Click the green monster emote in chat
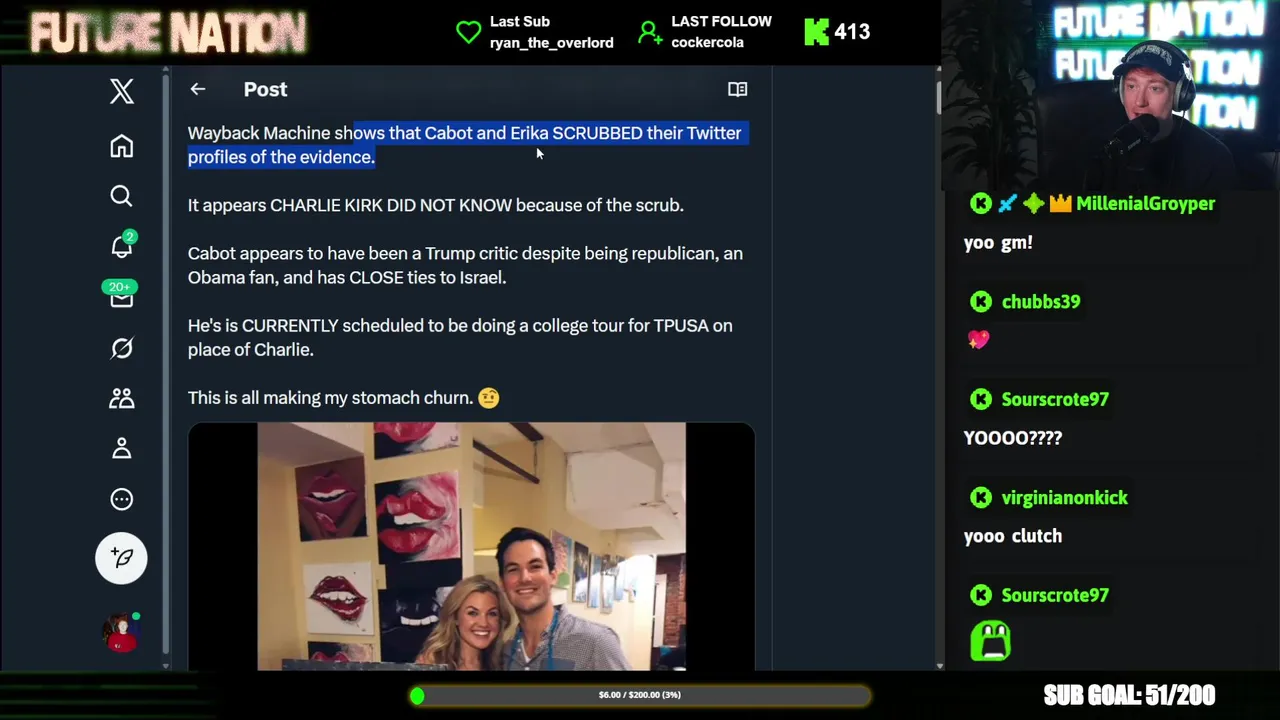The height and width of the screenshot is (720, 1280). click(x=990, y=641)
